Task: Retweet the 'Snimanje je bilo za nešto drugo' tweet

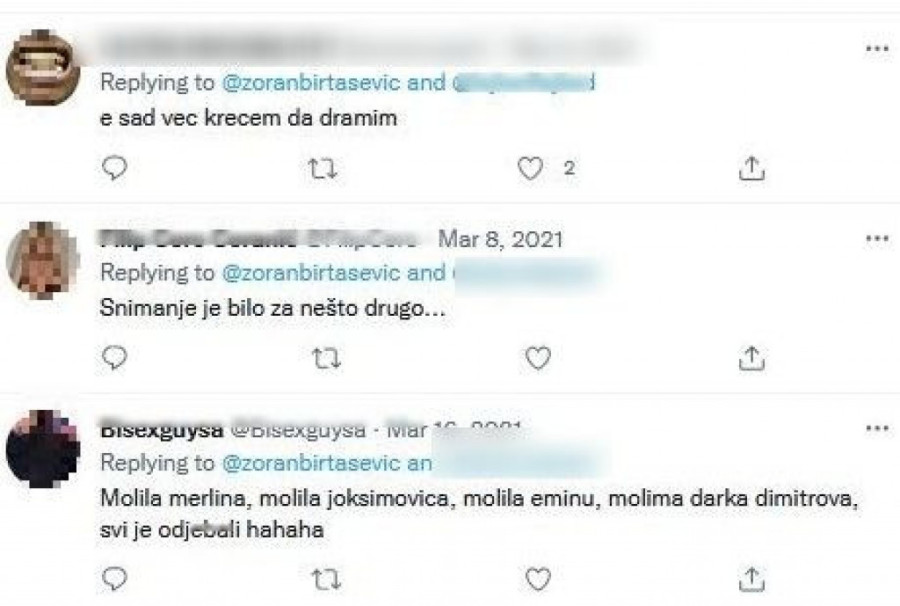Action: tap(326, 359)
